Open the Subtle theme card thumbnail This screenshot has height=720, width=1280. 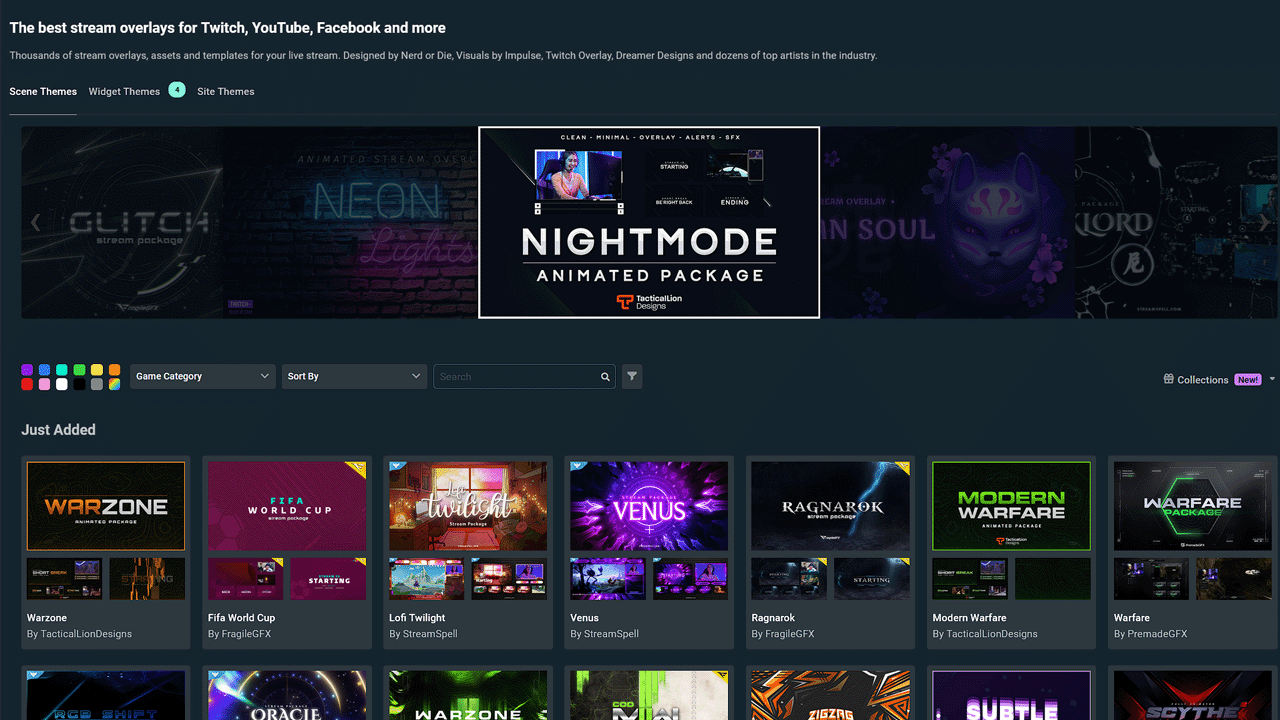click(x=1012, y=695)
